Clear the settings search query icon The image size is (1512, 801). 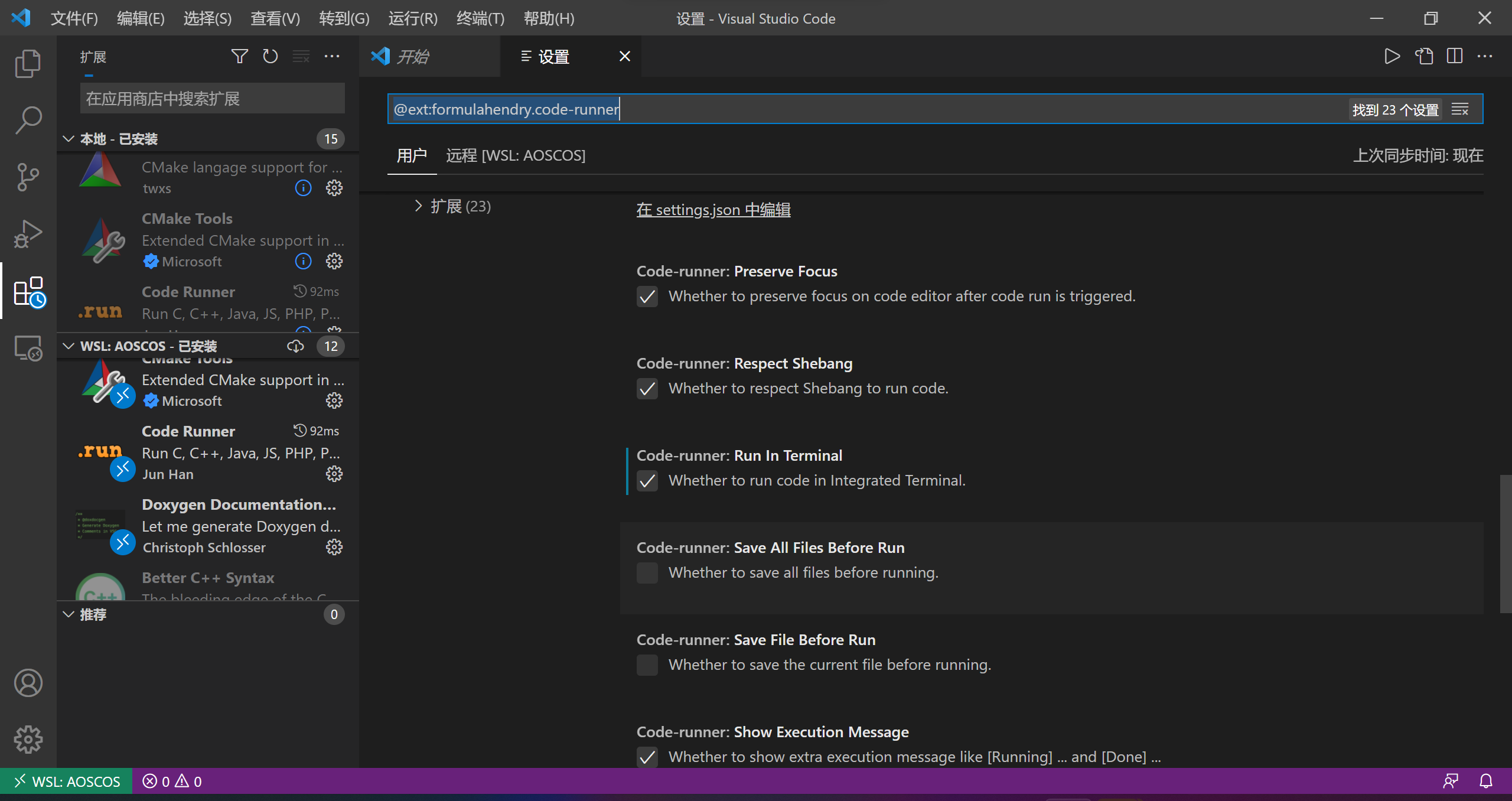(x=1460, y=109)
